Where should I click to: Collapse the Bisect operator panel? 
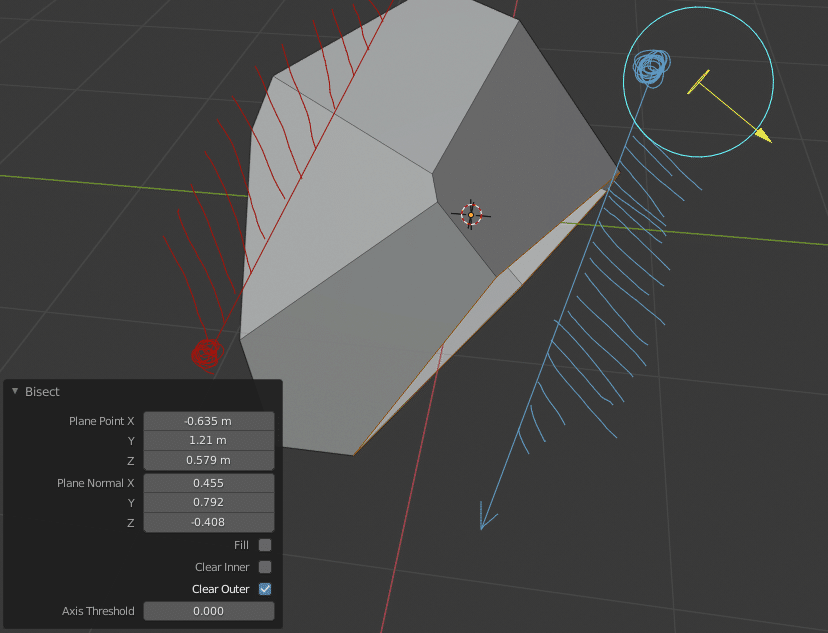tap(15, 391)
